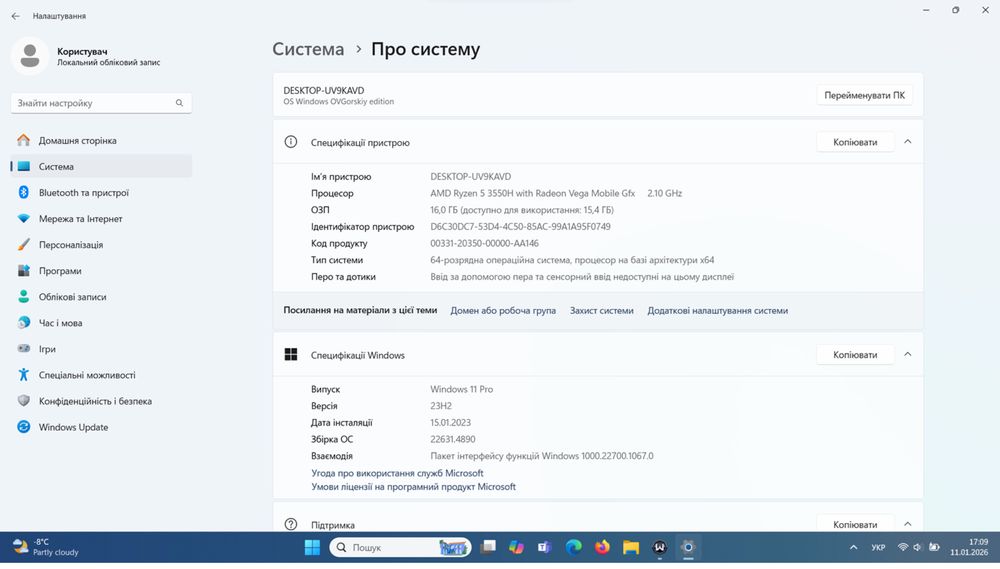
Task: Click AMD Ryzen 5 3550H processor text
Action: pos(533,193)
